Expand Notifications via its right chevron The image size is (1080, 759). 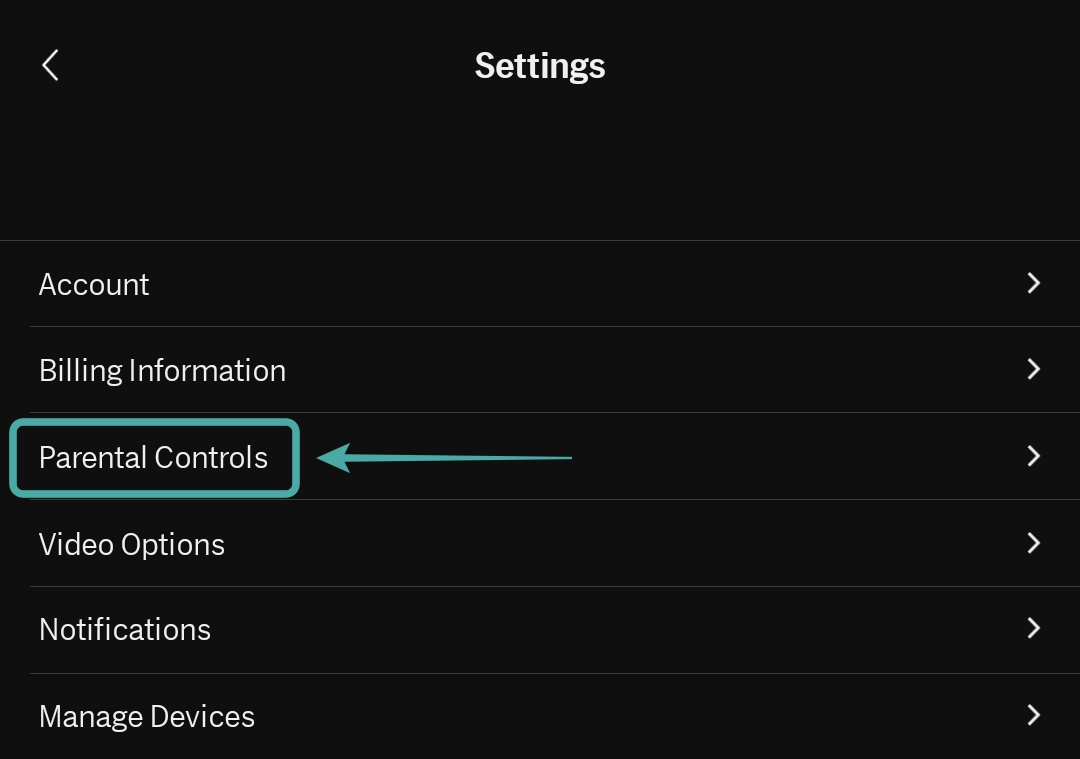pos(1034,629)
